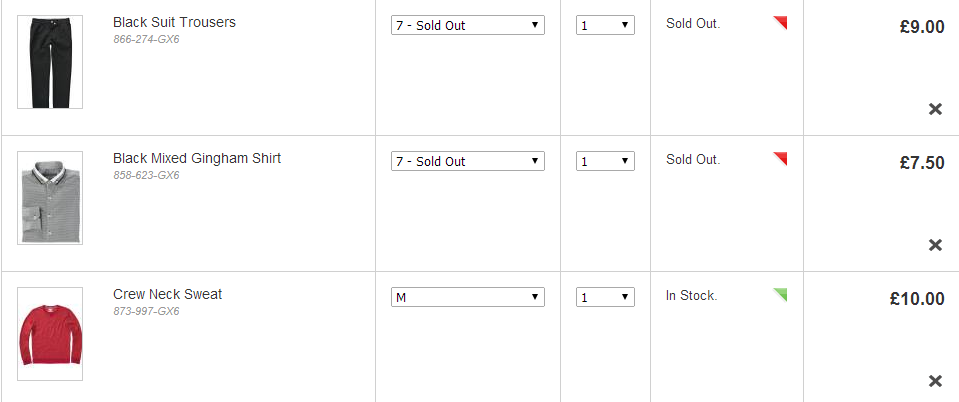The height and width of the screenshot is (402, 959).
Task: Click the Black Suit Trousers product name
Action: click(174, 22)
